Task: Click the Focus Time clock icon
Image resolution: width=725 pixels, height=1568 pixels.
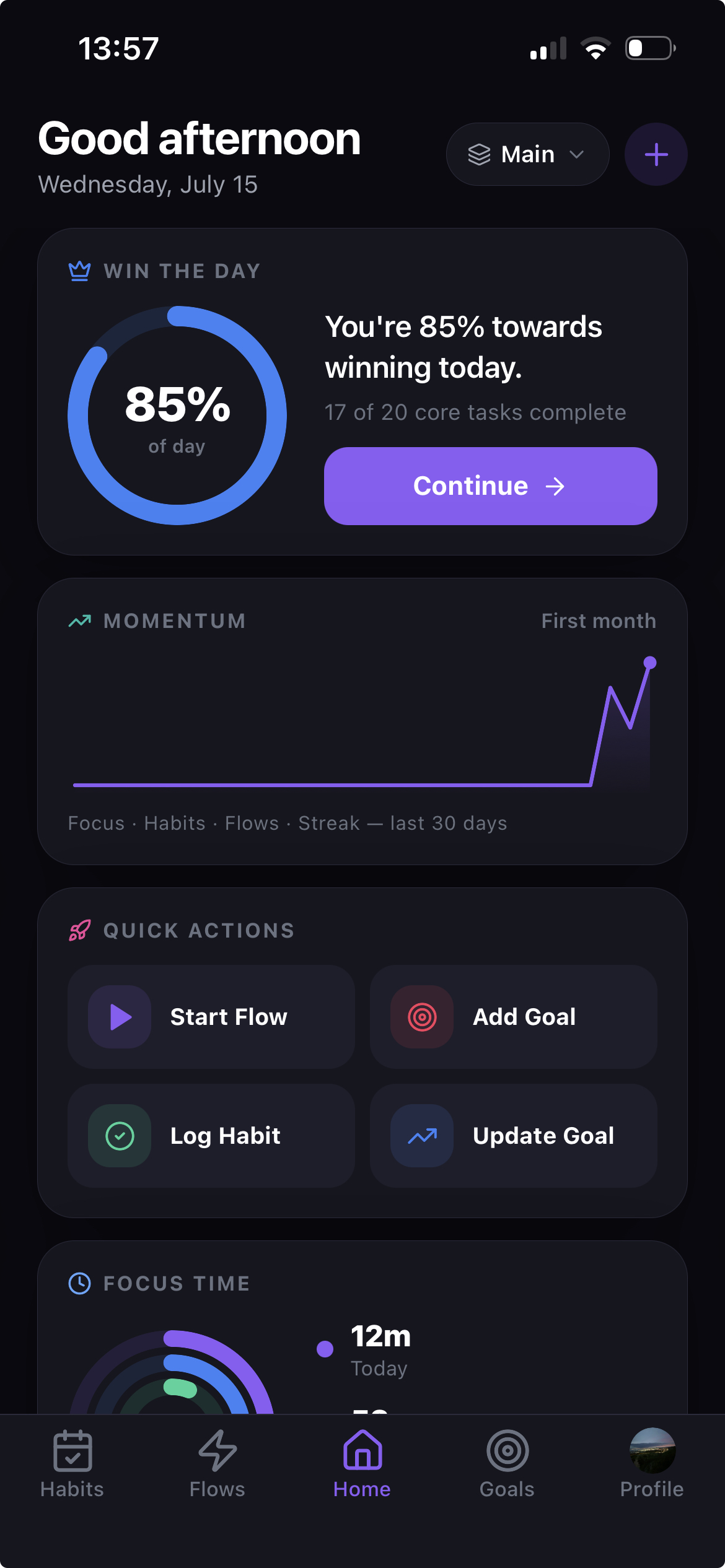Action: point(79,1283)
